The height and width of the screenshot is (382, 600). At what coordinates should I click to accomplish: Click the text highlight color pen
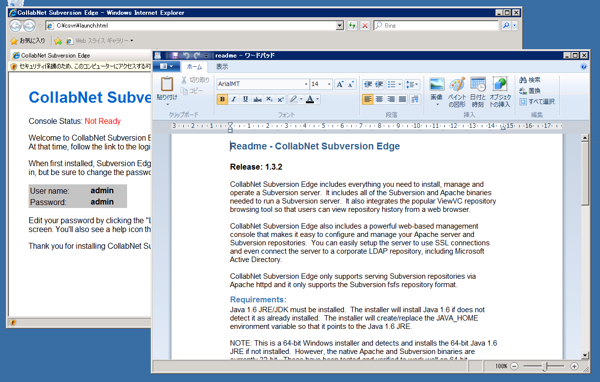tap(293, 100)
